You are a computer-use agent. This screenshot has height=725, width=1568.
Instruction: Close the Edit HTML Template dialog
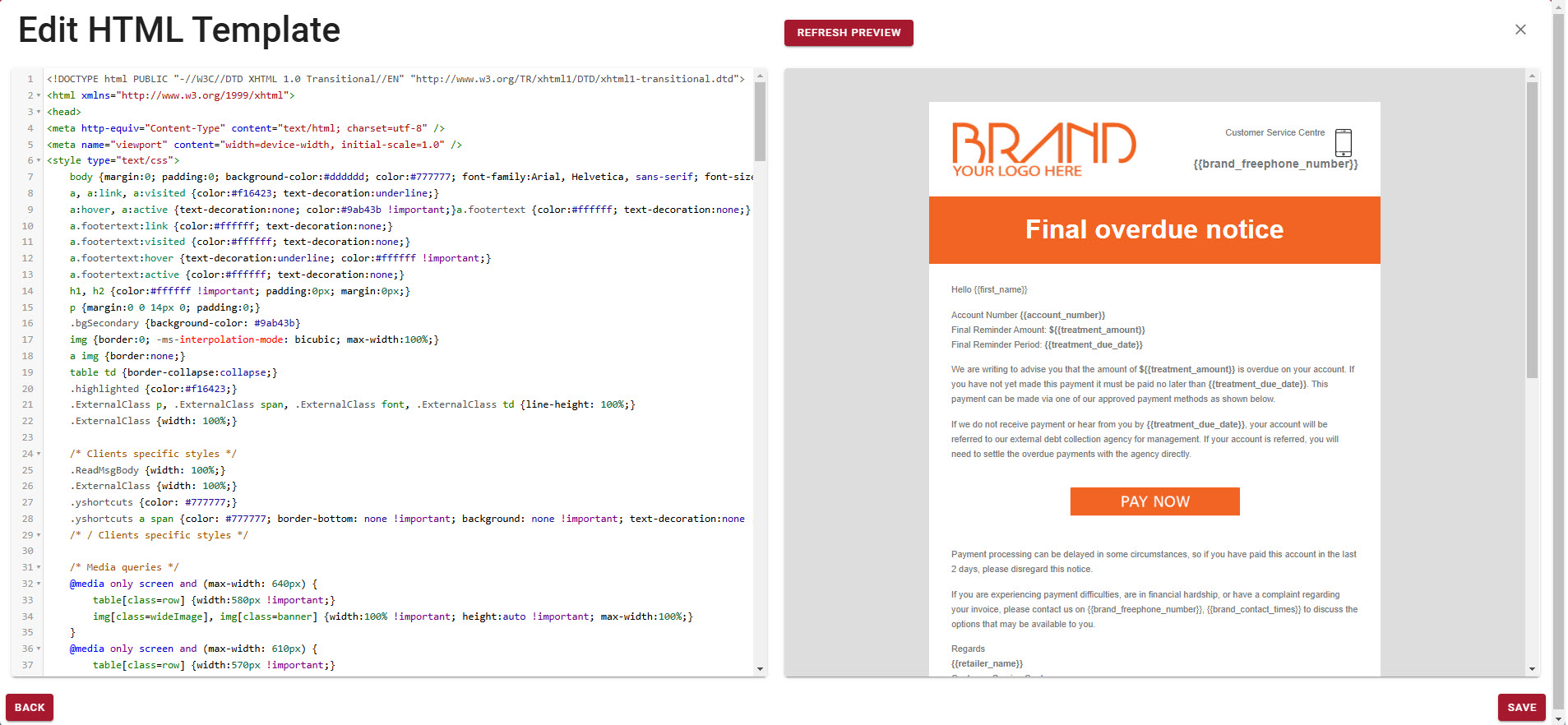coord(1519,30)
